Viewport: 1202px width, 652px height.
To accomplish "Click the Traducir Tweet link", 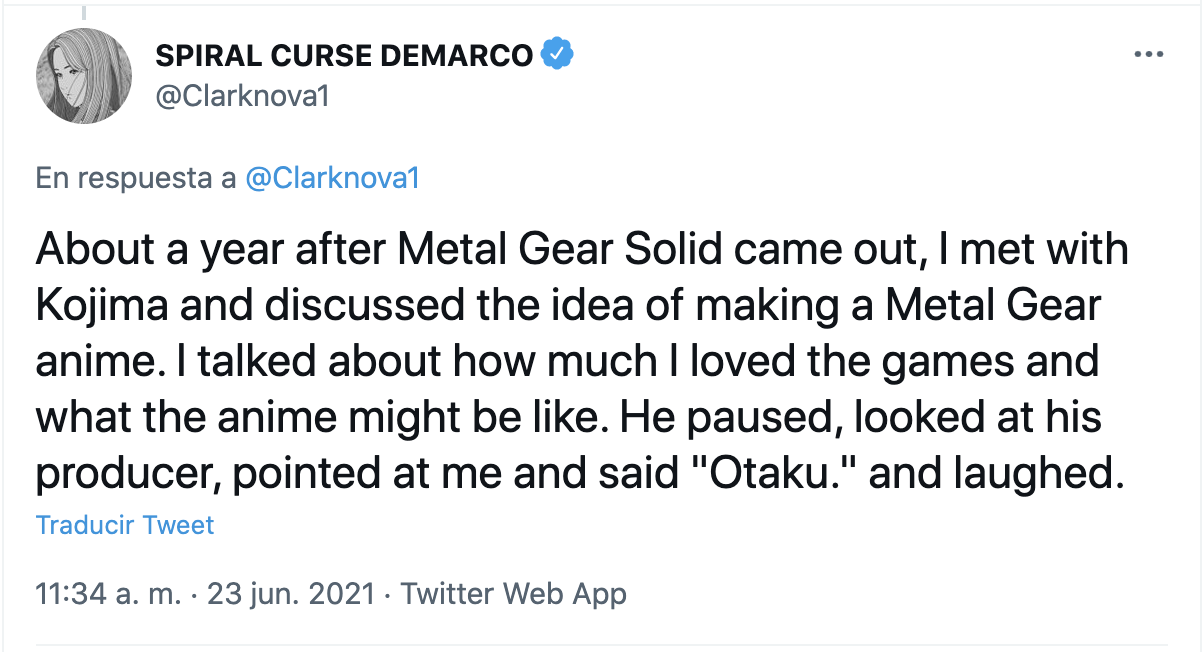I will tap(125, 525).
